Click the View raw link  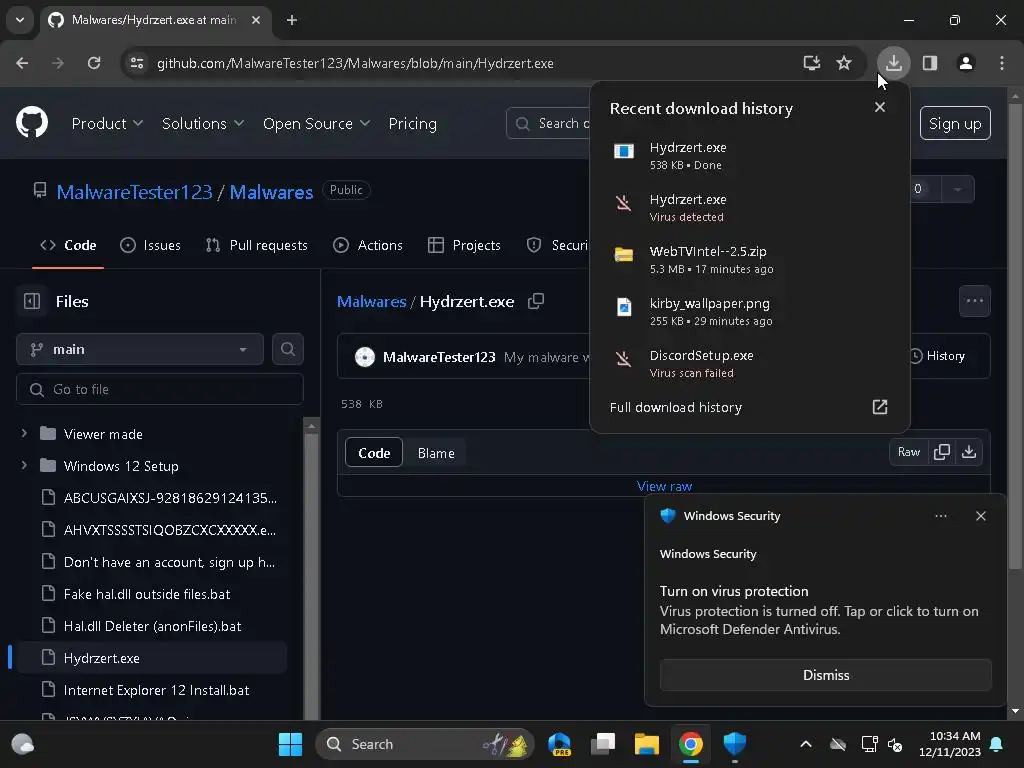[x=664, y=486]
